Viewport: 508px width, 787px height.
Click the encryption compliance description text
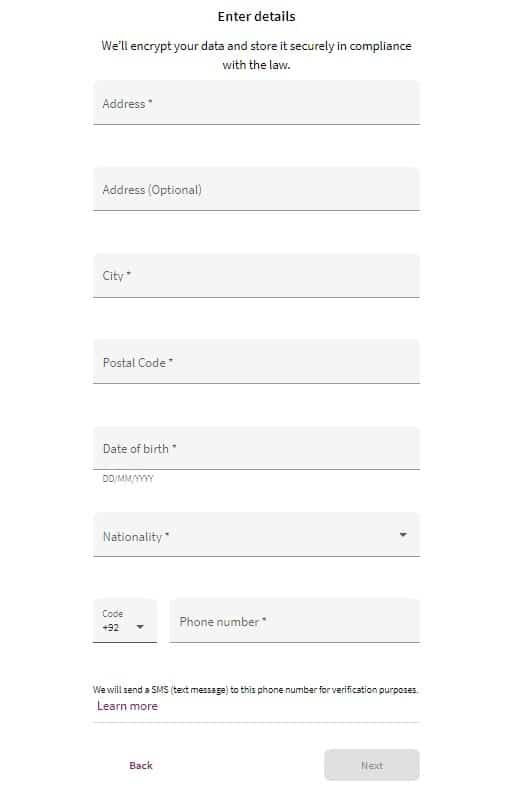257,55
